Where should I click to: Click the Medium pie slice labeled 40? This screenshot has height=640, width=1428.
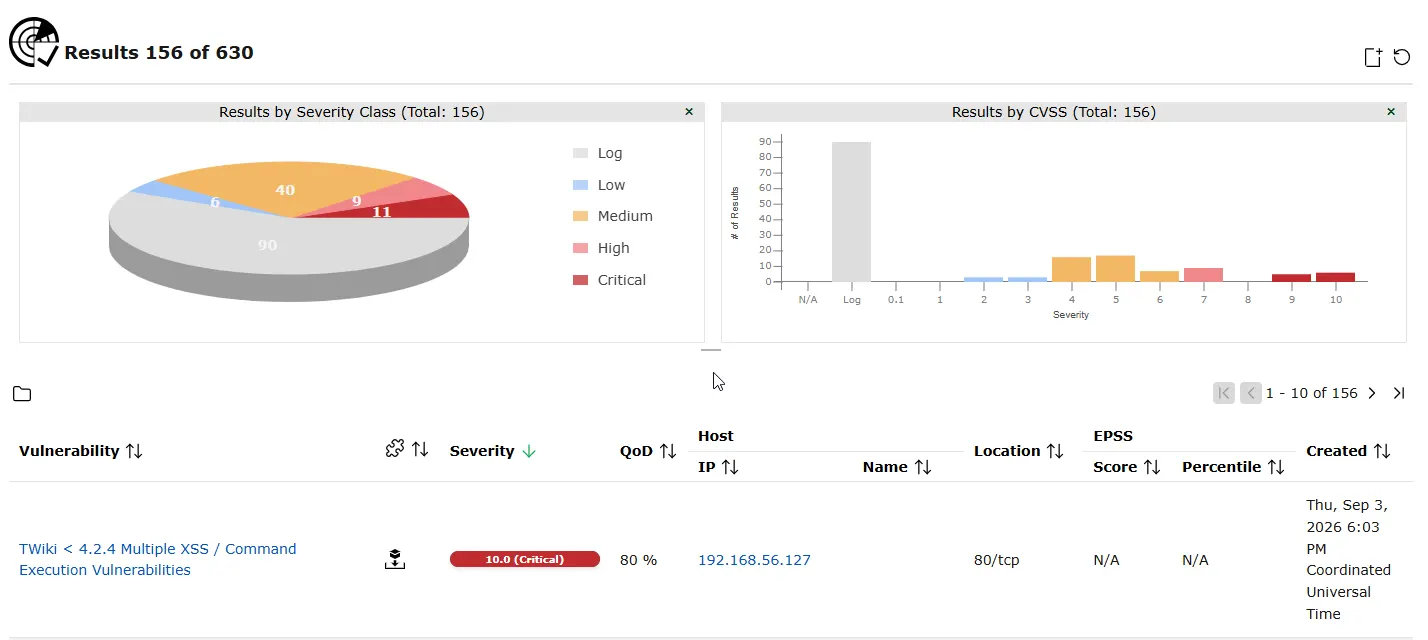pyautogui.click(x=286, y=190)
